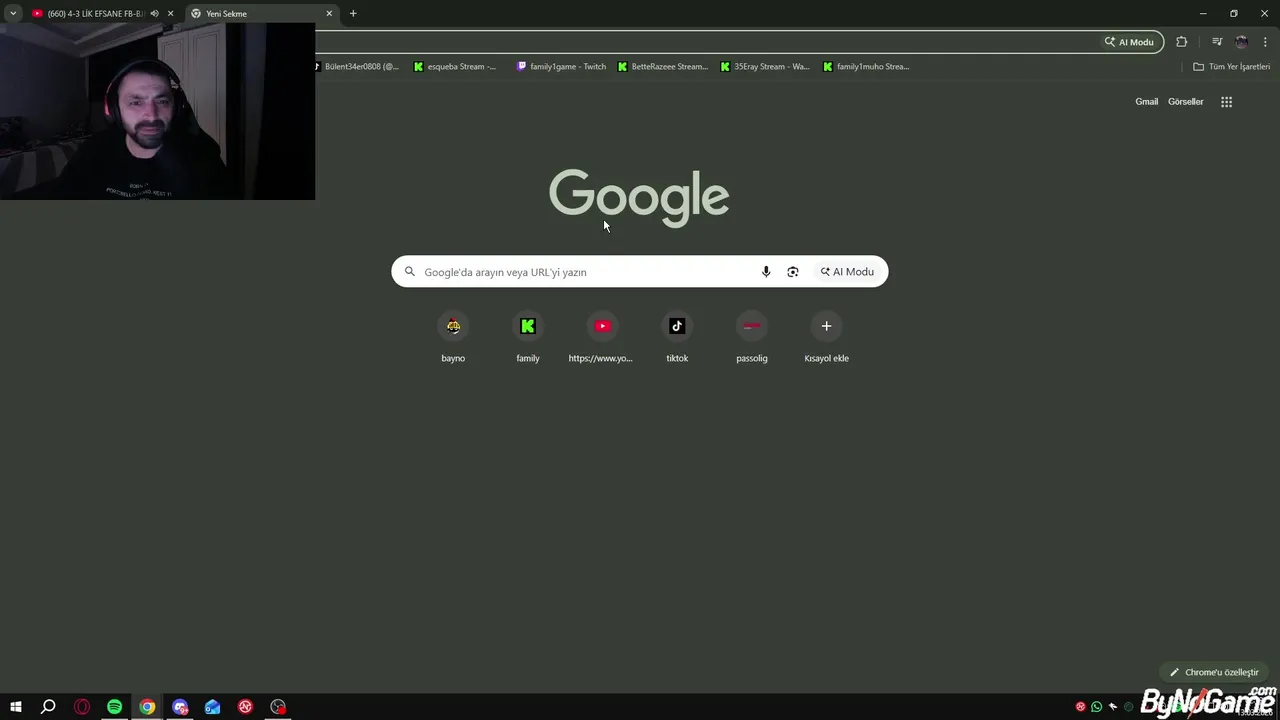Image resolution: width=1280 pixels, height=720 pixels.
Task: Switch to Chrome in the taskbar
Action: click(x=147, y=707)
